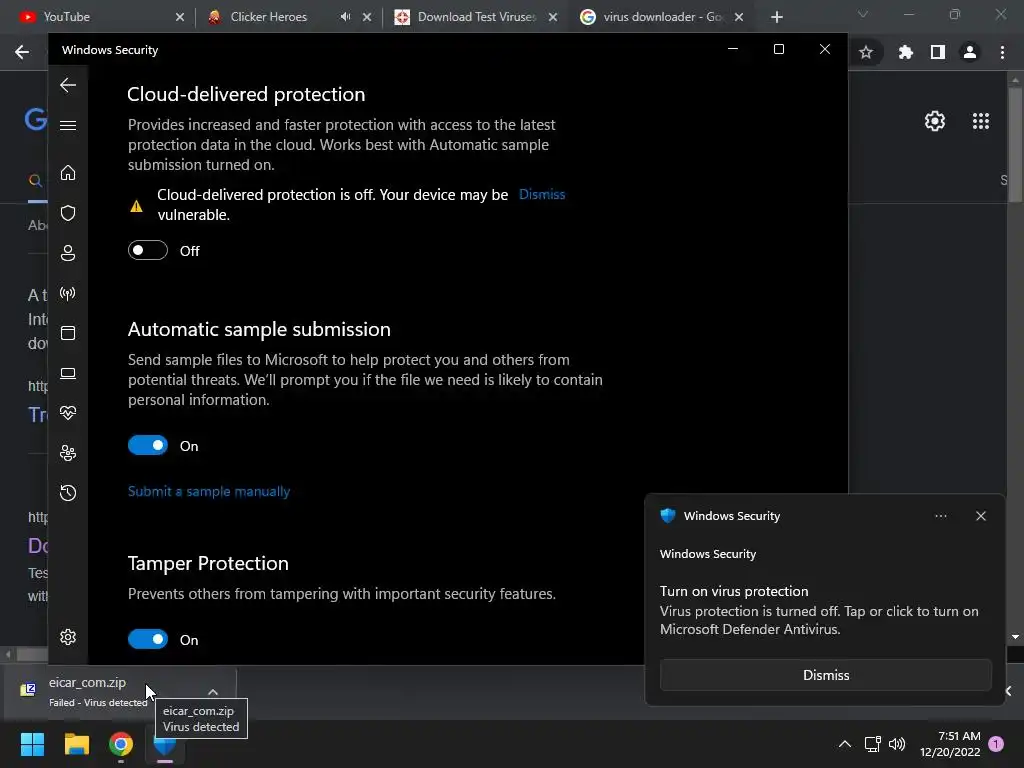Open Protection history clock icon

[x=68, y=492]
